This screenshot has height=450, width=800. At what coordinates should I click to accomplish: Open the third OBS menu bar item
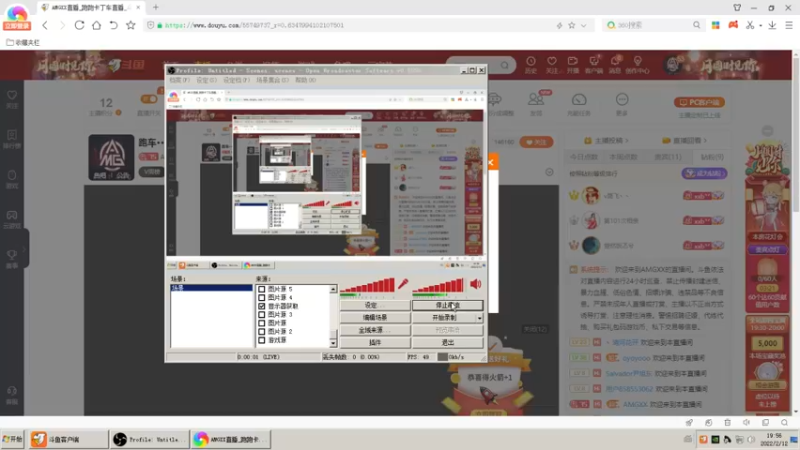pyautogui.click(x=236, y=80)
